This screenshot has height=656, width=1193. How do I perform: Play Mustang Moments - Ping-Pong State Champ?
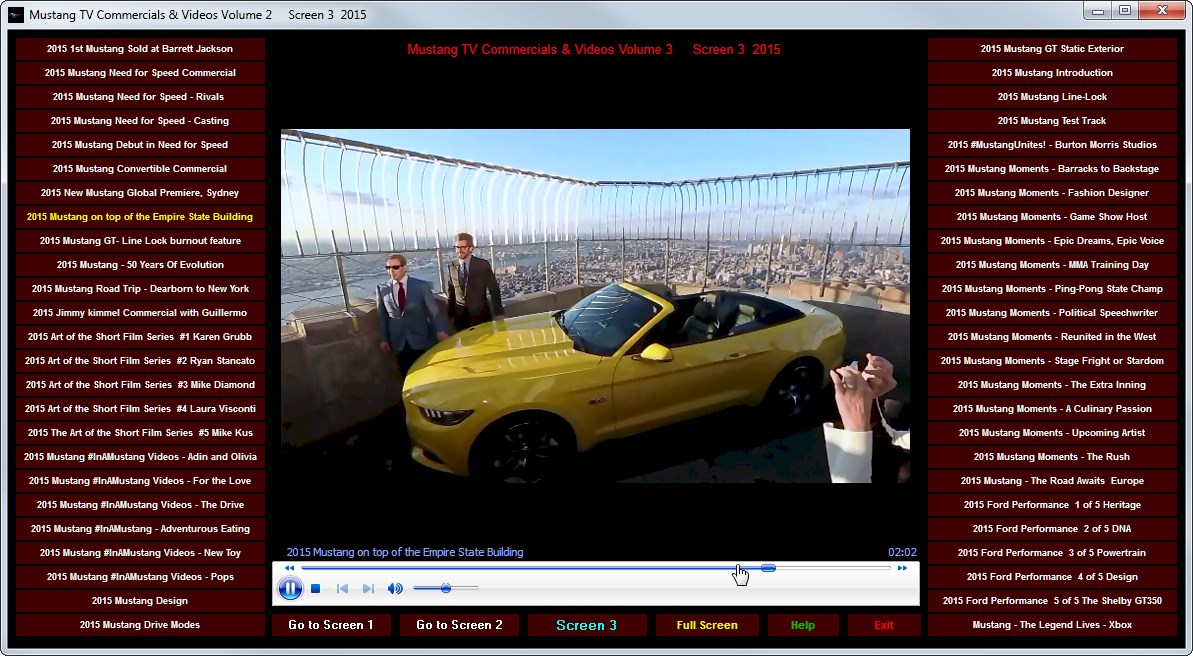click(x=1052, y=288)
